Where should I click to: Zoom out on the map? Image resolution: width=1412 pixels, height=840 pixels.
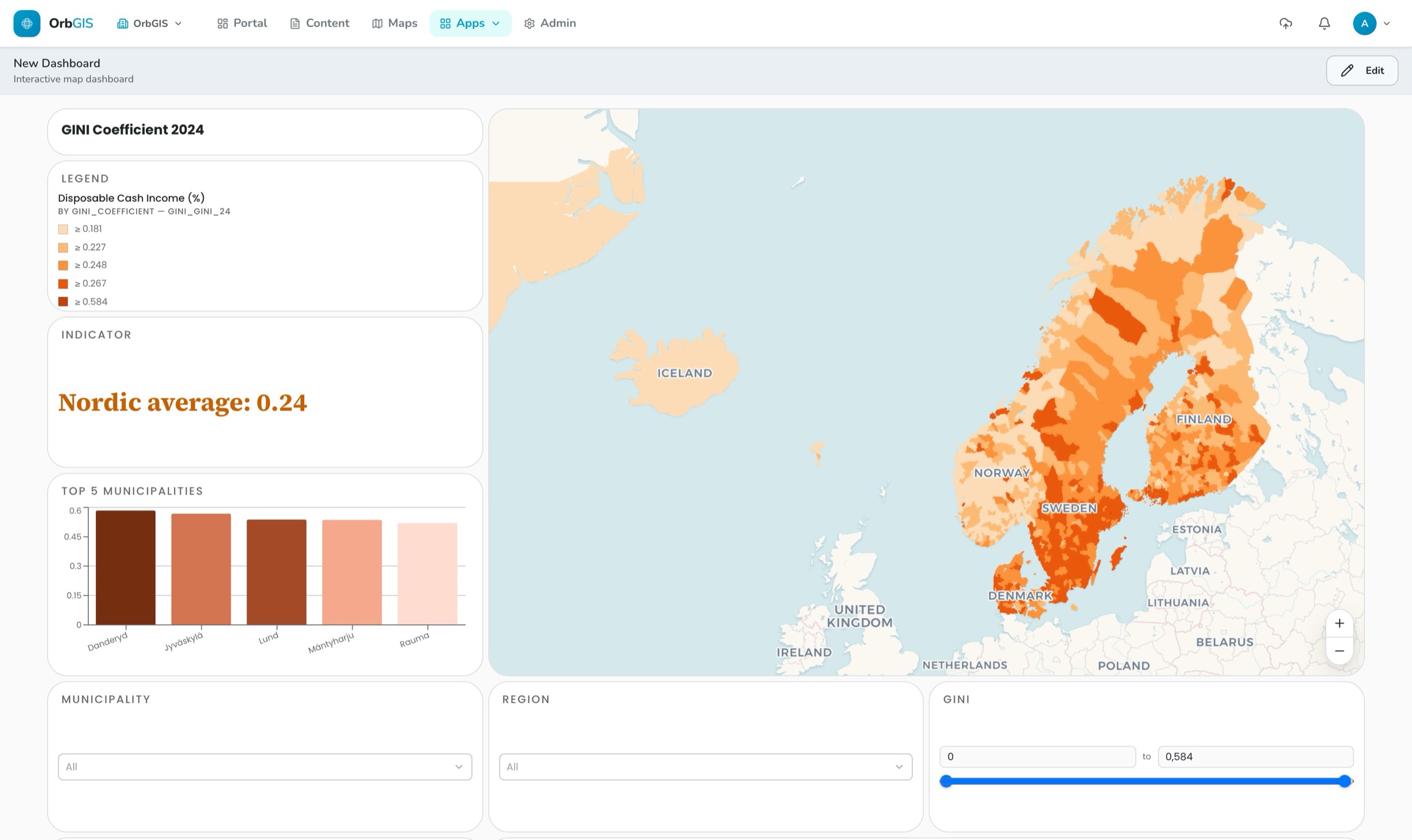click(1340, 651)
